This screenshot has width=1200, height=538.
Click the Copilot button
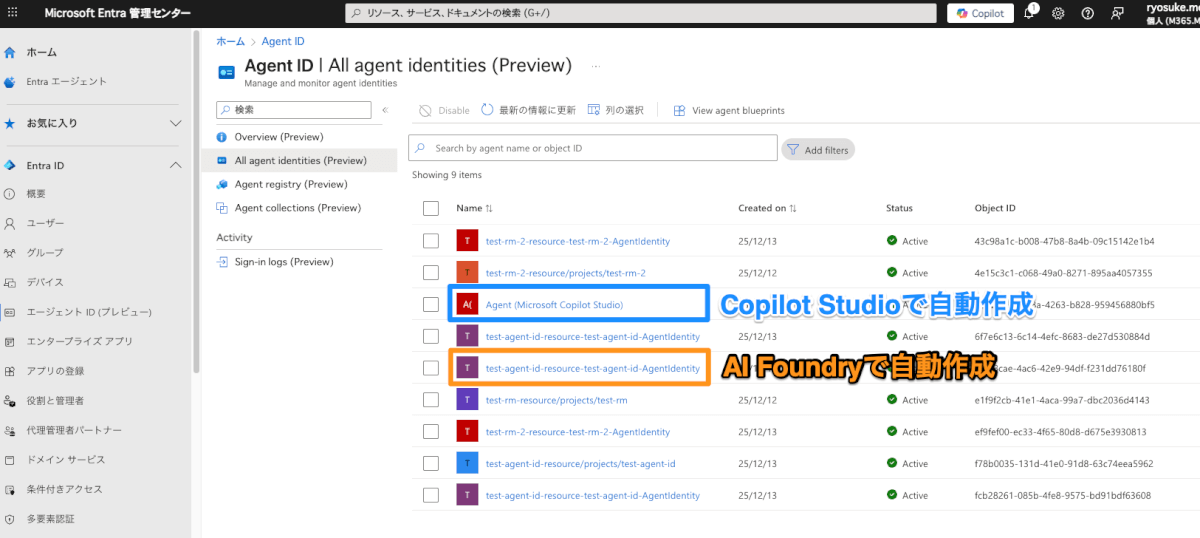coord(981,13)
